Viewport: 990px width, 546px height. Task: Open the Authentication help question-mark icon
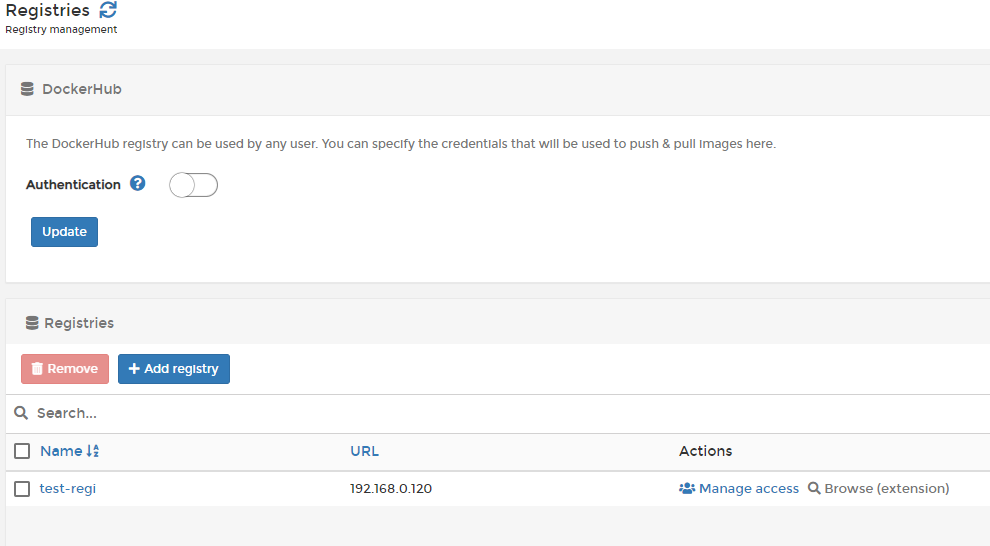coord(138,183)
